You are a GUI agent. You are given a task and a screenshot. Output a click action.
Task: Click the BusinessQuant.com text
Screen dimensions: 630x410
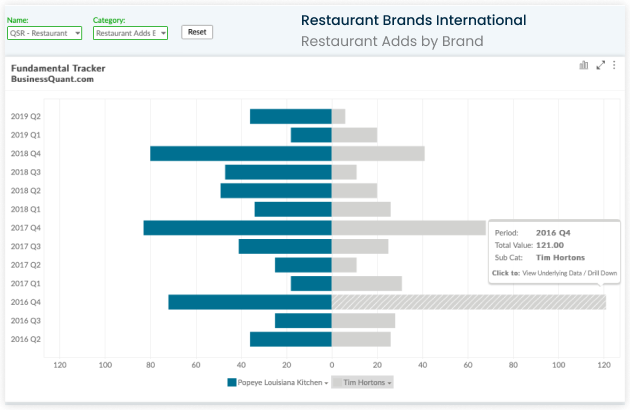click(52, 79)
